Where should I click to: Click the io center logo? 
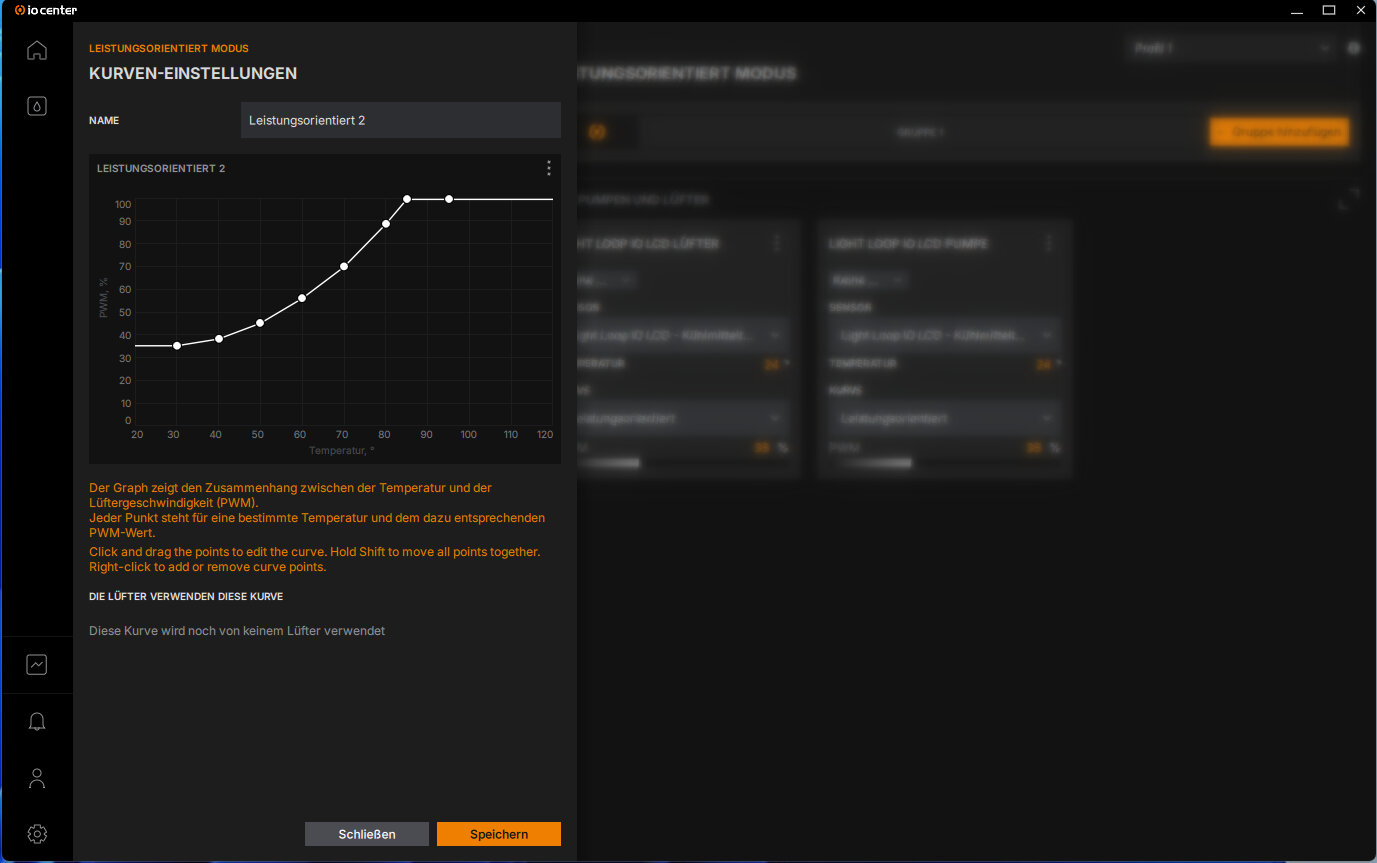[46, 10]
